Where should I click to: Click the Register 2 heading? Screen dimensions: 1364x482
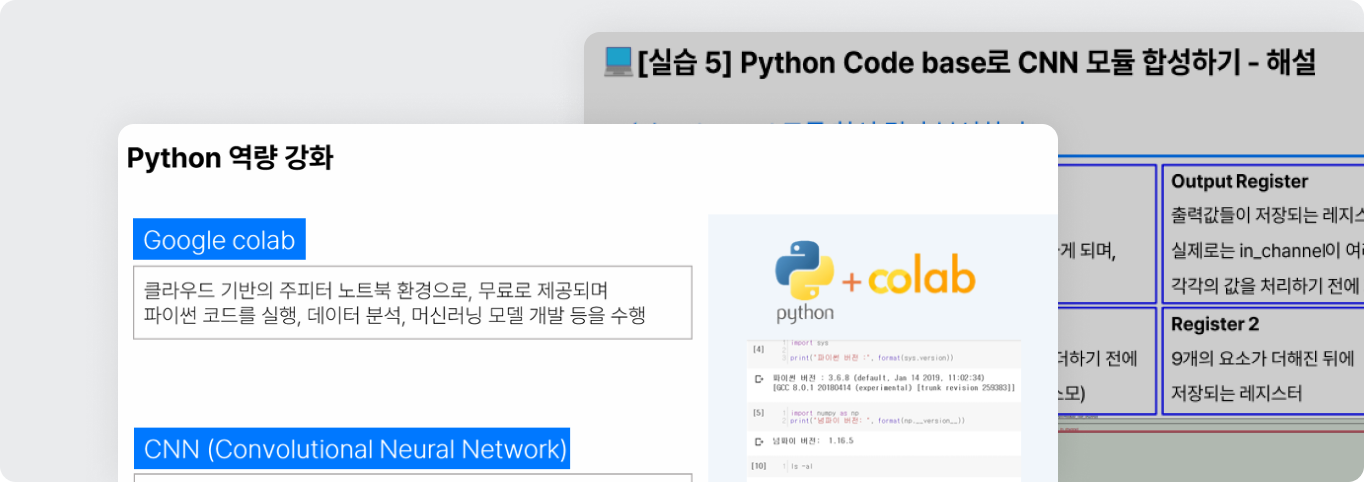pyautogui.click(x=1215, y=324)
